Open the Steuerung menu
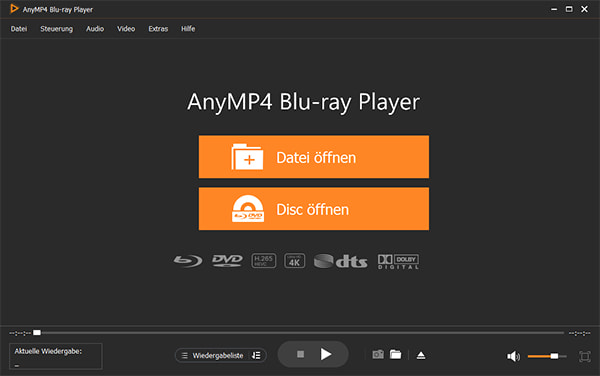The height and width of the screenshot is (376, 600). click(56, 29)
